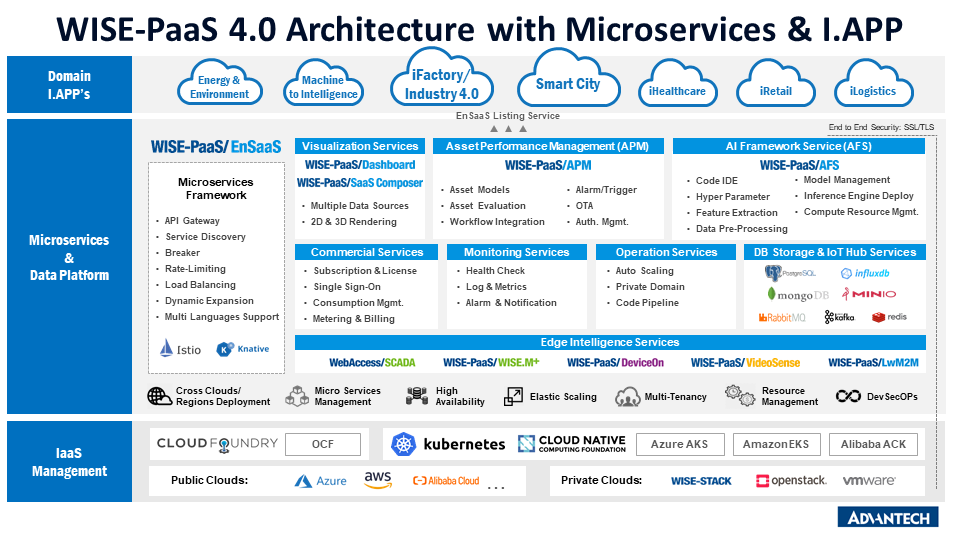960x540 pixels.
Task: Select the iRetail cloud icon
Action: pos(776,83)
